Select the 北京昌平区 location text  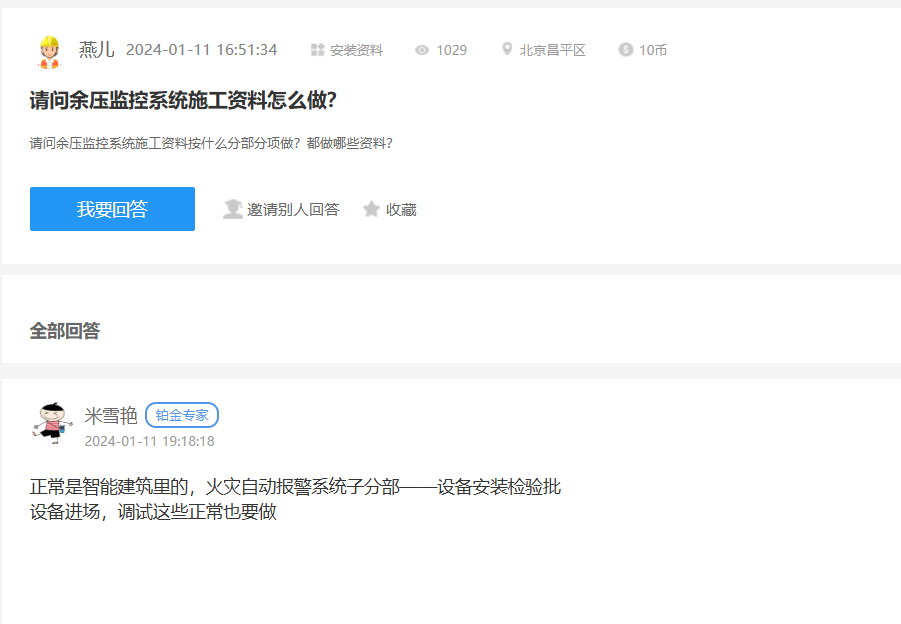(x=552, y=50)
